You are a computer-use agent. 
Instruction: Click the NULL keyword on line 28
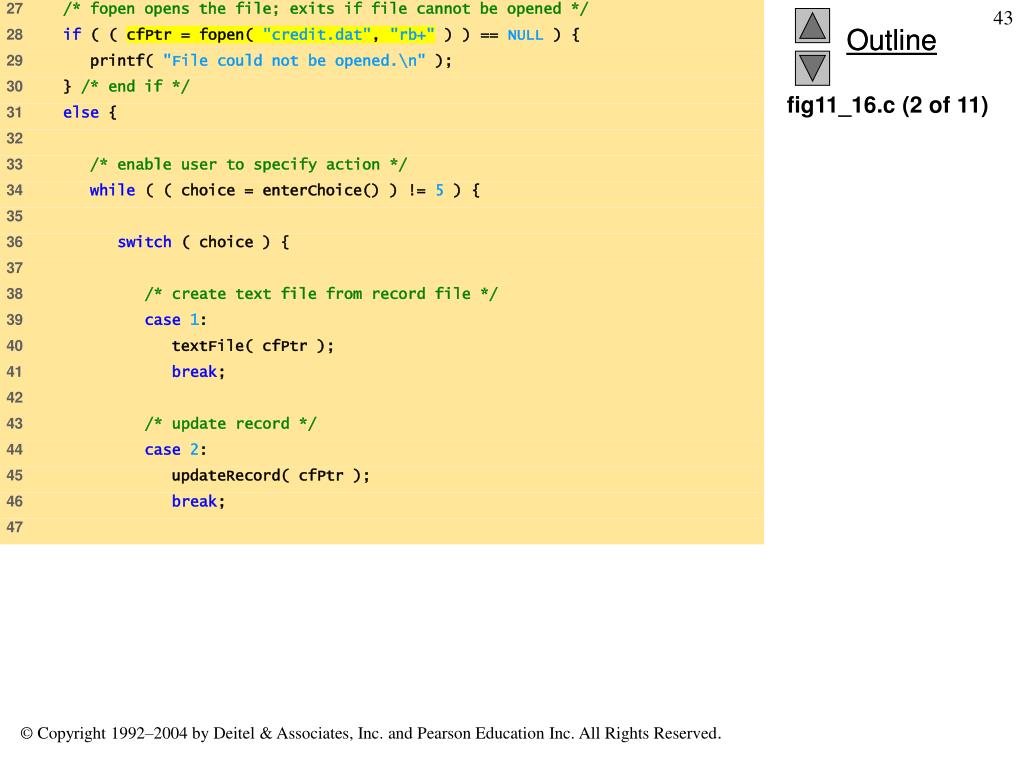[525, 35]
